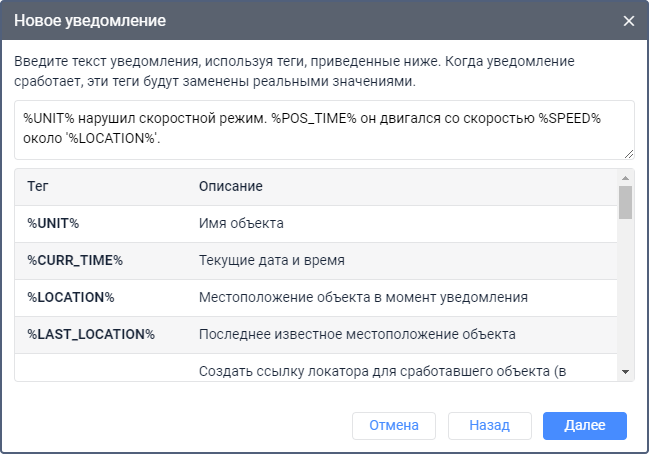
Task: Insert the %LAST_LOCATION% tag
Action: click(x=91, y=334)
